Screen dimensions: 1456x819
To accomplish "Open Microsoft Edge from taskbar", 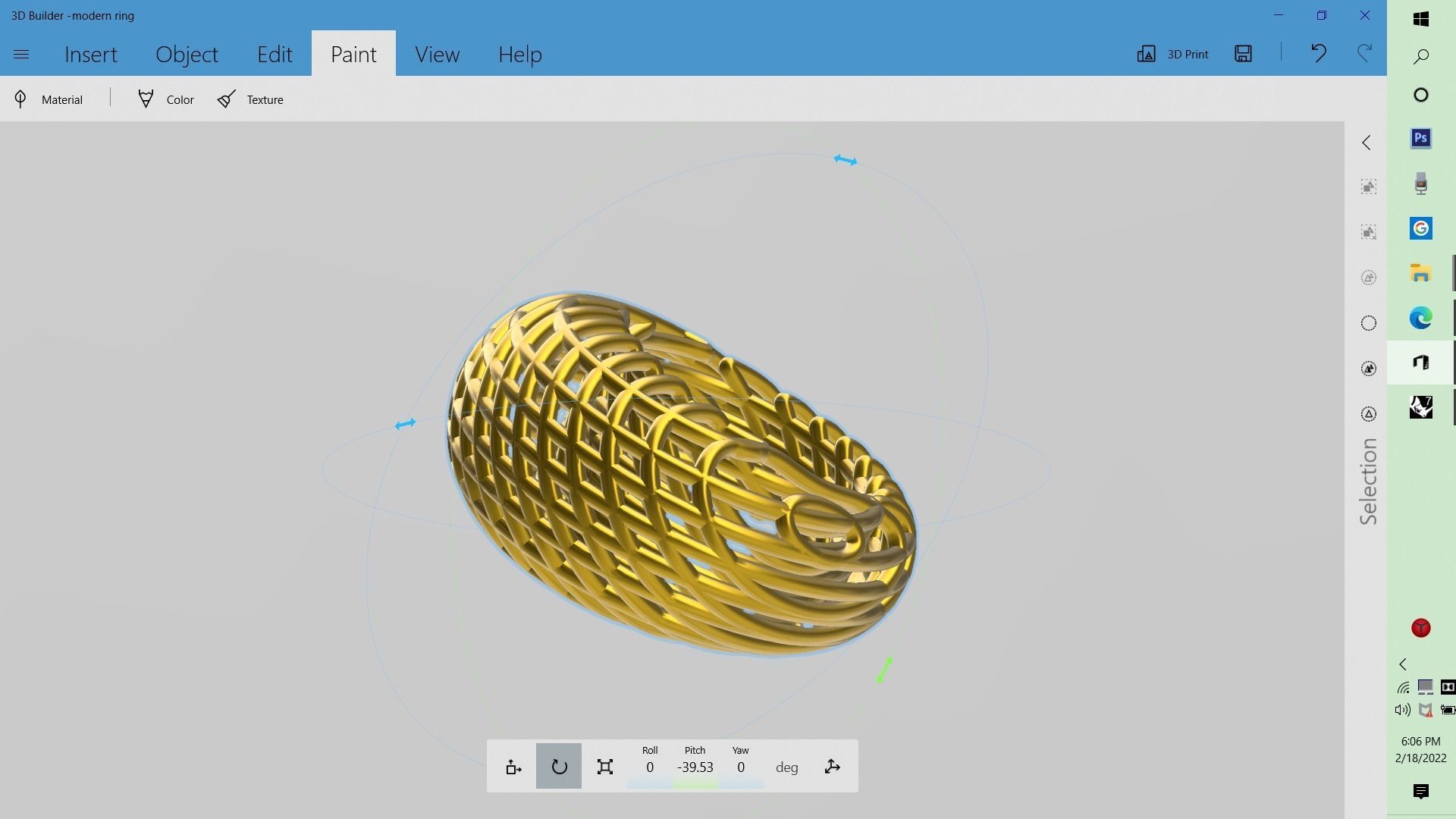I will pos(1421,318).
